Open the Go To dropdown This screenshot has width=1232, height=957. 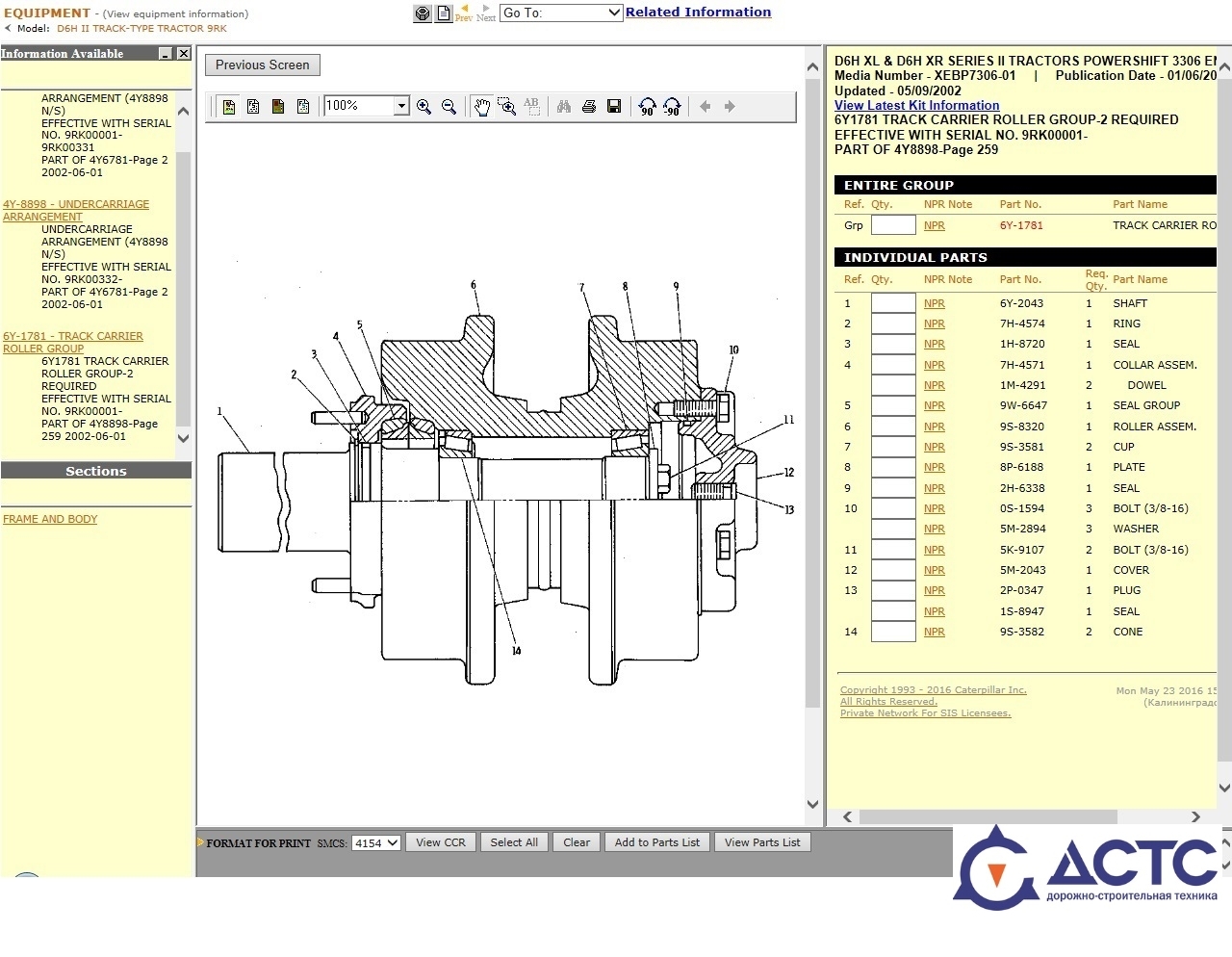pyautogui.click(x=614, y=13)
